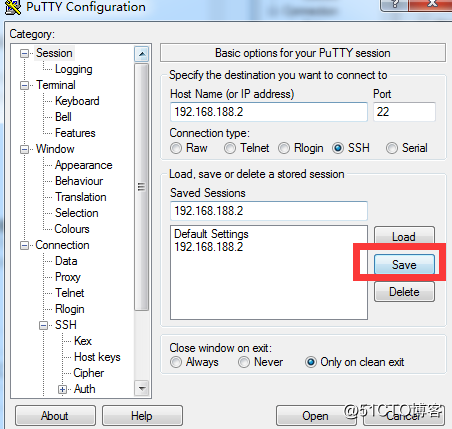Viewport: 452px width, 429px height.
Task: Focus the Host Name input field
Action: pyautogui.click(x=269, y=112)
